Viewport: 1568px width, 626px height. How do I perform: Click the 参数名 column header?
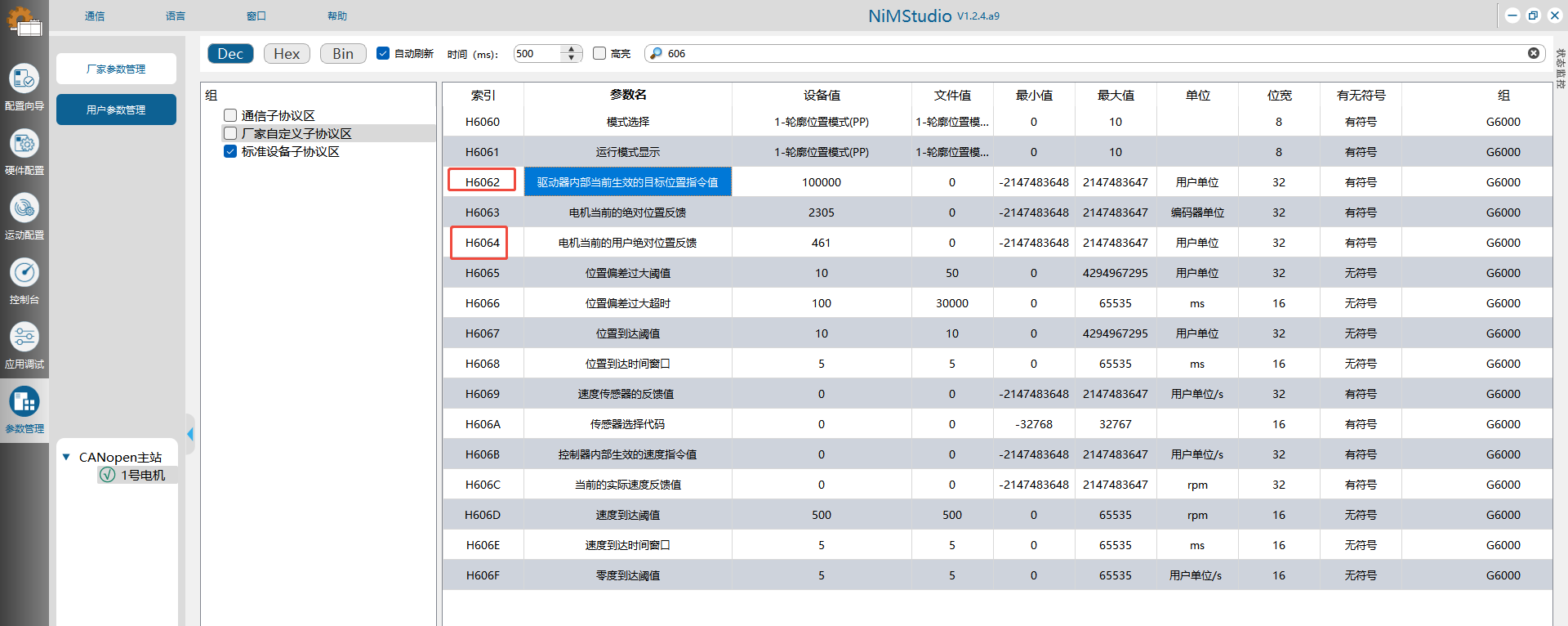pos(628,95)
